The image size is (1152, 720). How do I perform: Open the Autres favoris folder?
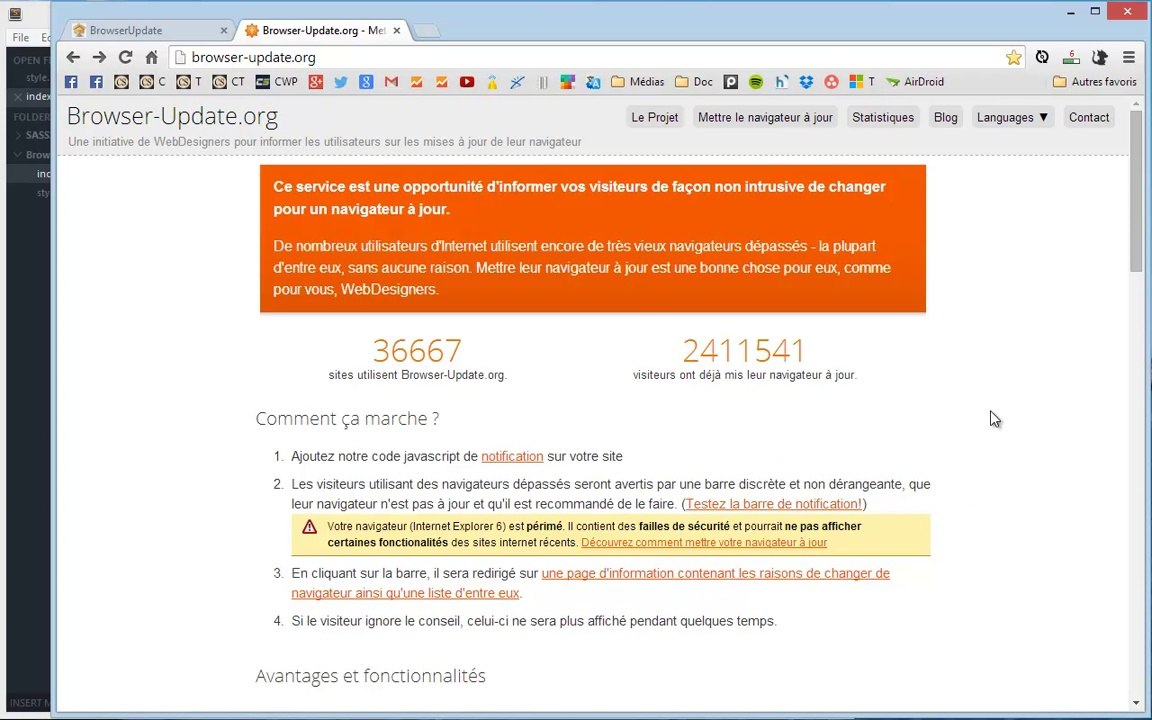(1095, 82)
